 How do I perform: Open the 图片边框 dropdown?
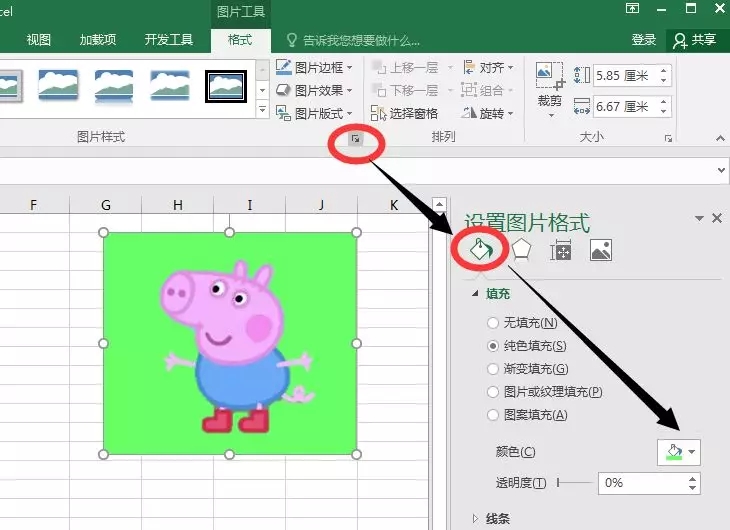click(314, 68)
